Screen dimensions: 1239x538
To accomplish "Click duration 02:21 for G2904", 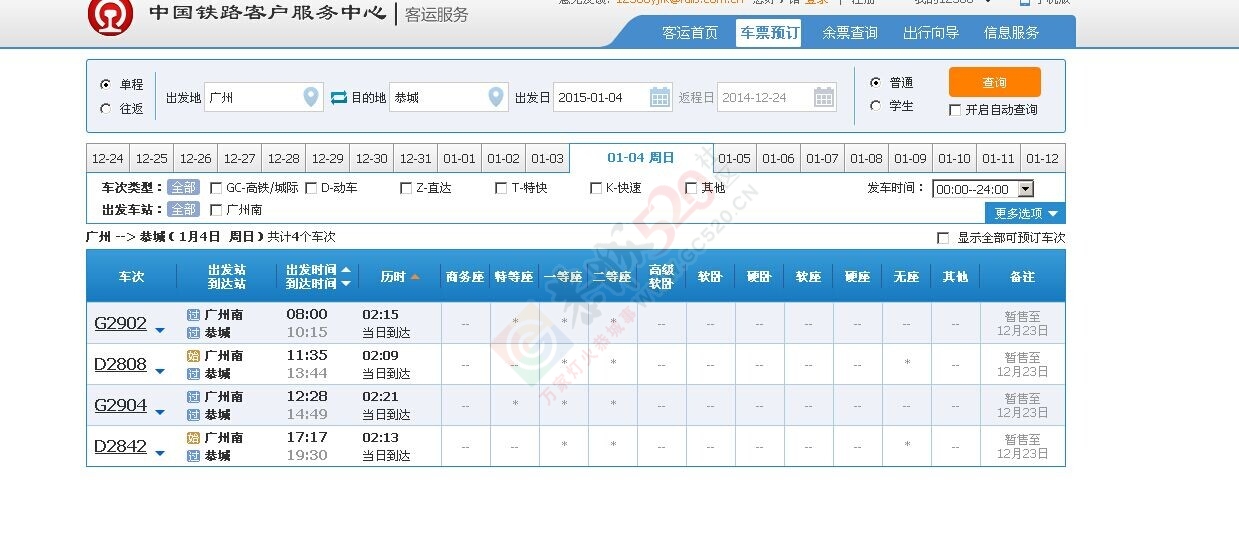I will [x=381, y=396].
